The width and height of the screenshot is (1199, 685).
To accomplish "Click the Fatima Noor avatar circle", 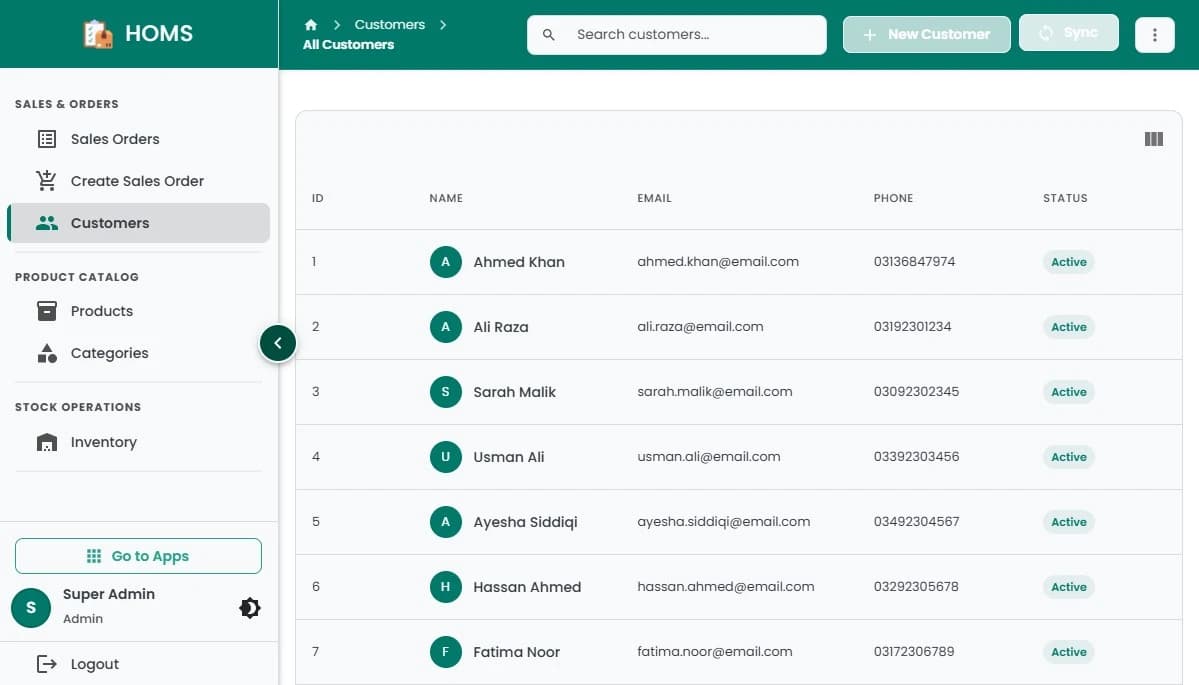I will click(x=446, y=652).
